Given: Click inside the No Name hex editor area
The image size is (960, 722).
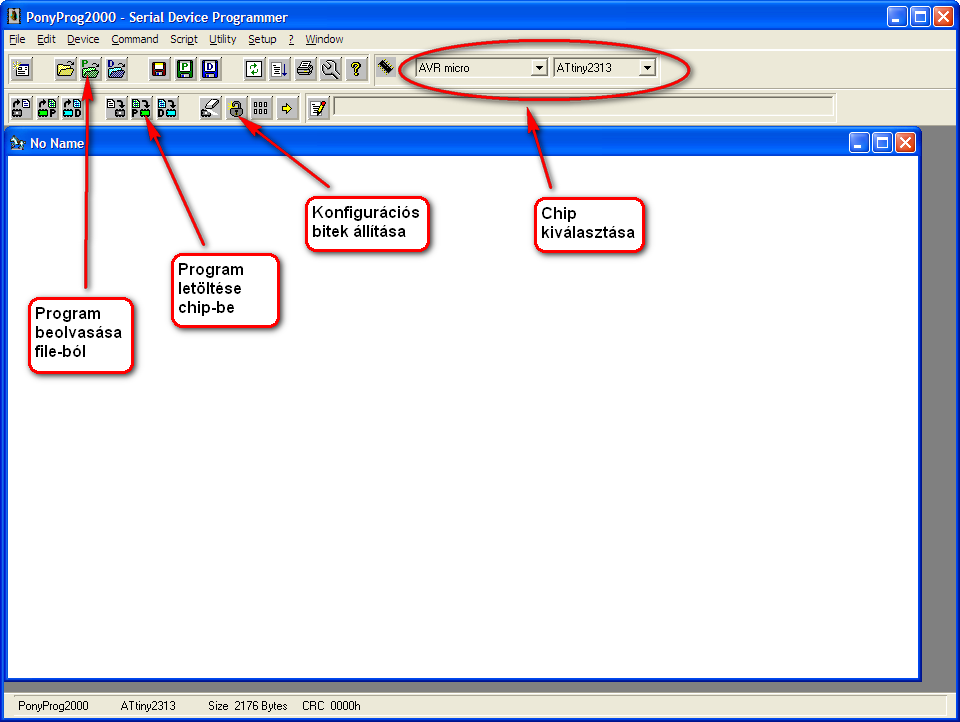Looking at the screenshot, I should [x=463, y=416].
